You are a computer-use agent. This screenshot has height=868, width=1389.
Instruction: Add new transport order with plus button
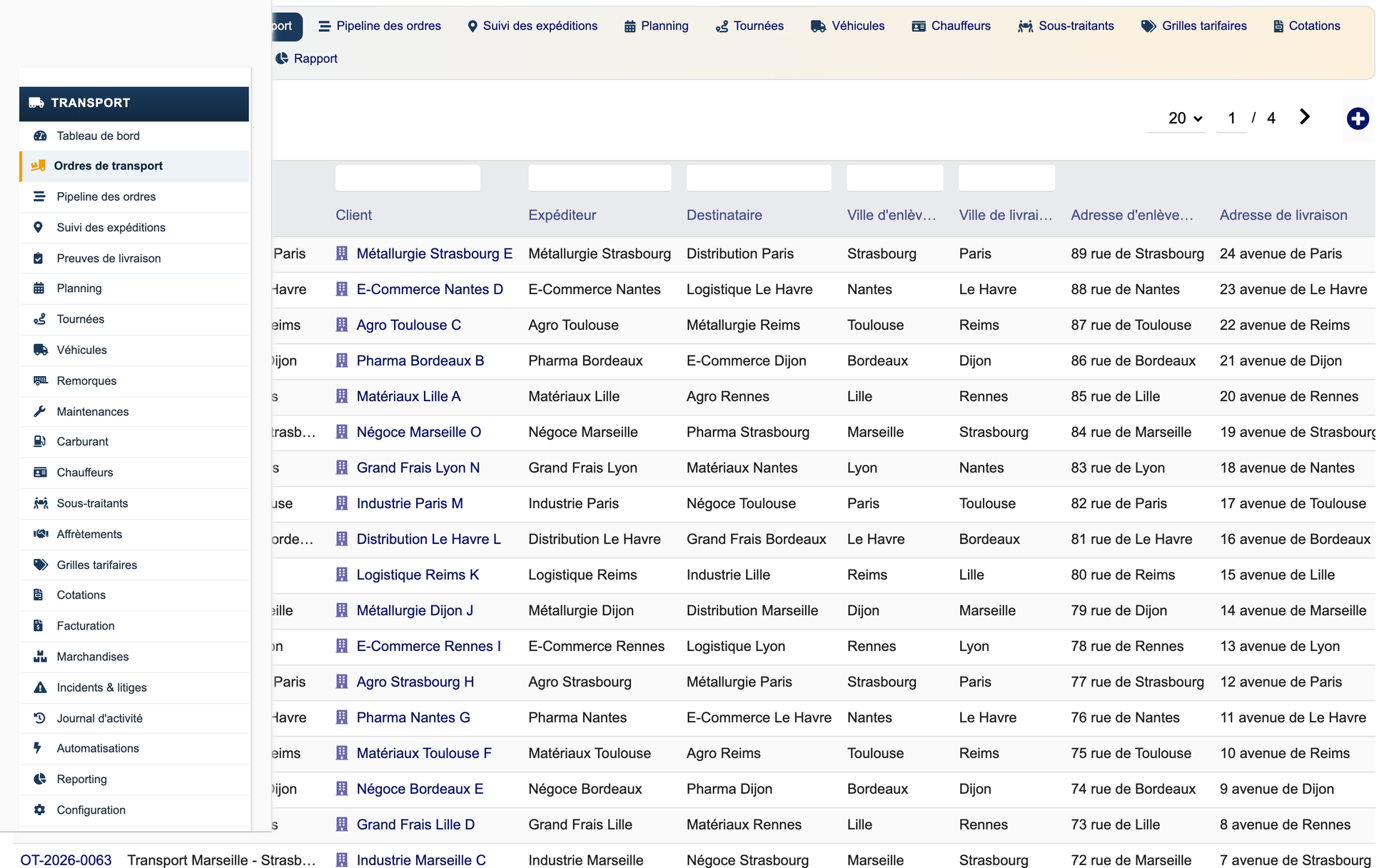point(1358,118)
